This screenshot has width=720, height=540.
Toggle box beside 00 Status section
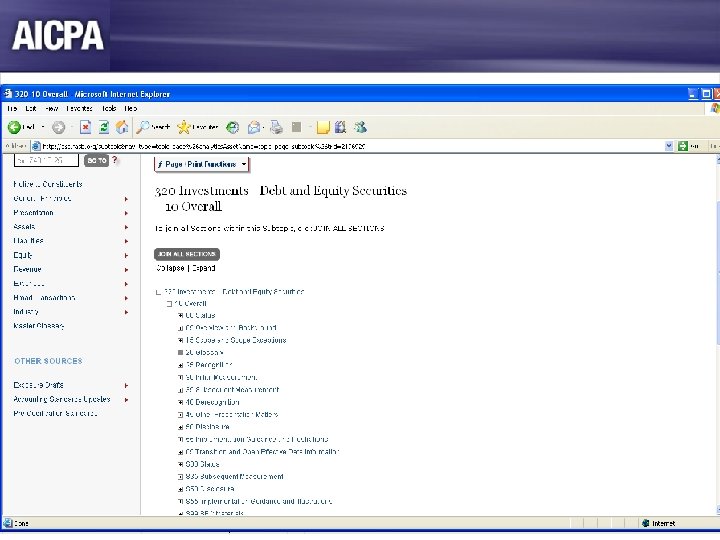pyautogui.click(x=180, y=316)
